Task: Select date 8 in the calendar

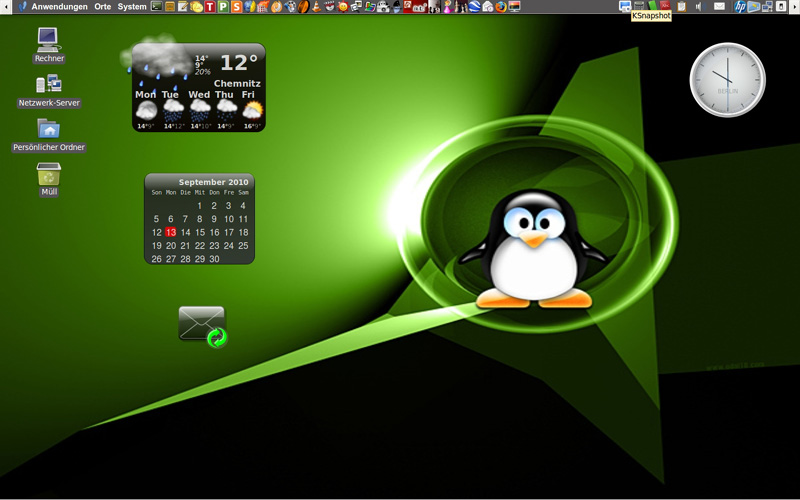Action: tap(199, 219)
